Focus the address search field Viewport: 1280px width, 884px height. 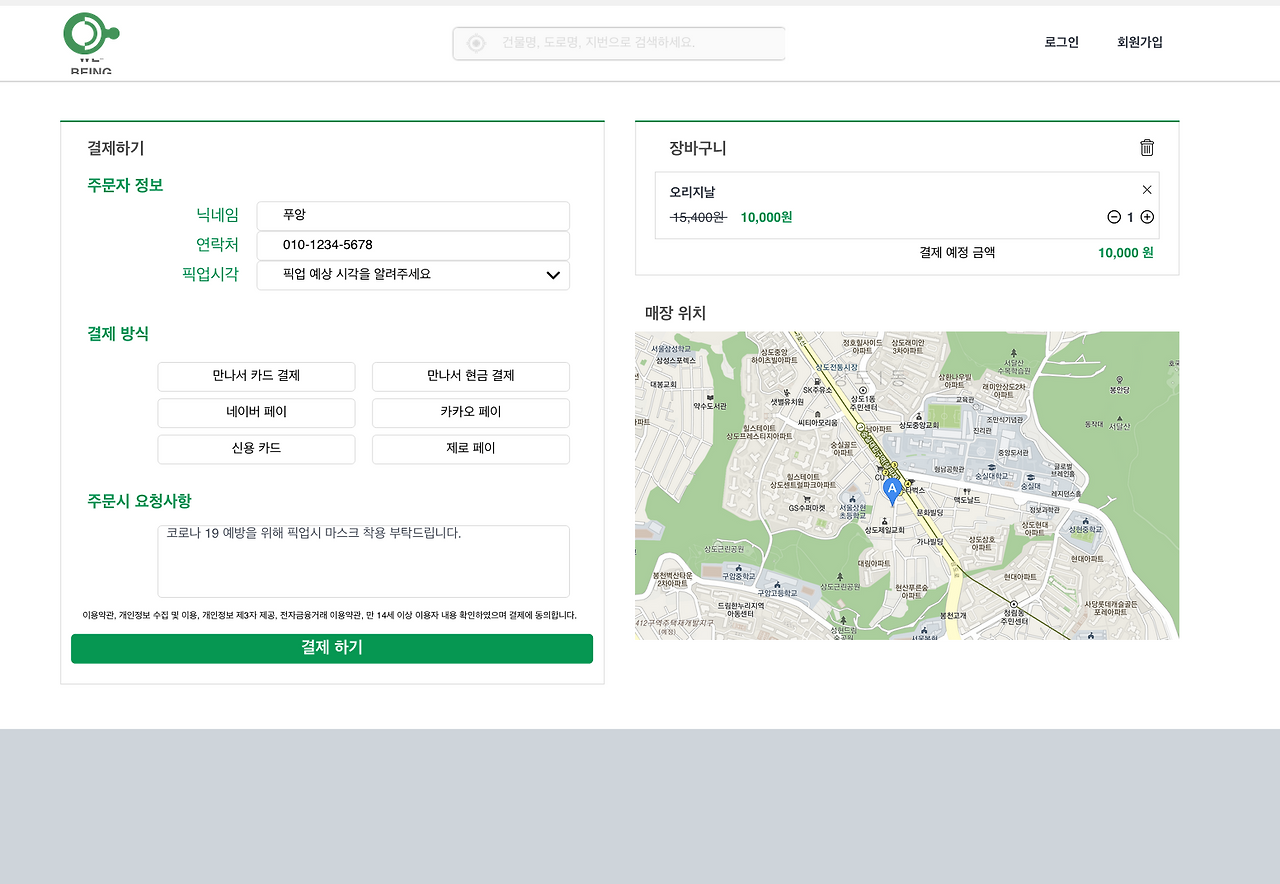[619, 43]
